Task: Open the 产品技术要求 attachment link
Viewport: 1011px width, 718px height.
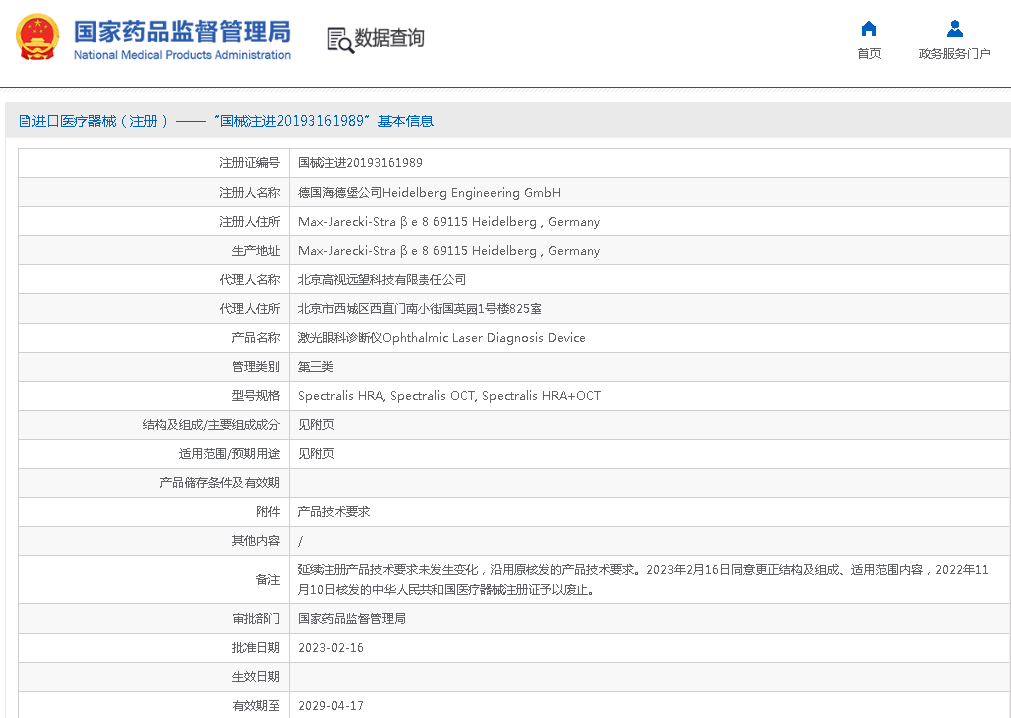Action: click(334, 512)
